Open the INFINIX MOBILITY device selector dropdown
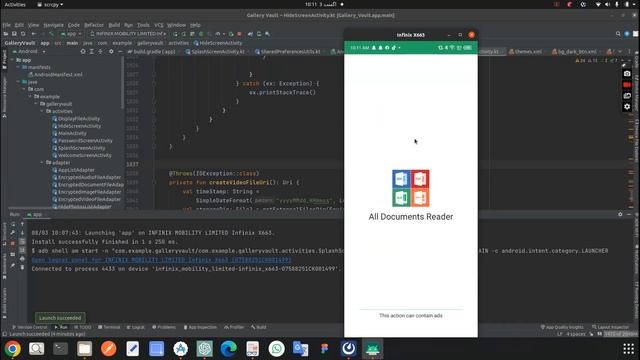Image resolution: width=640 pixels, height=360 pixels. click(x=128, y=34)
